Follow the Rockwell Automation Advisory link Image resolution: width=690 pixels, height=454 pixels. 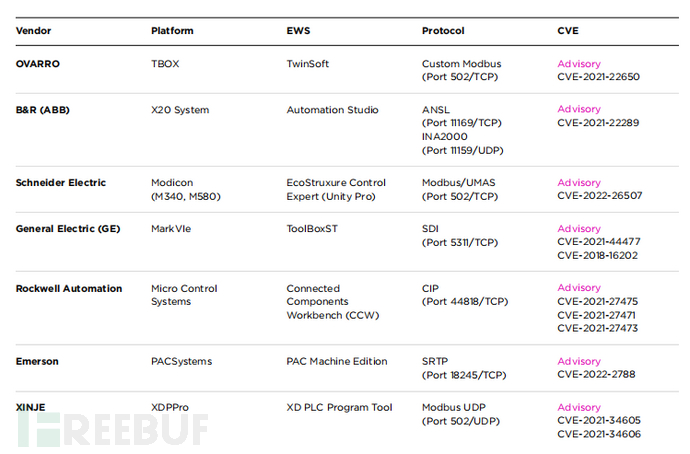[x=579, y=288]
